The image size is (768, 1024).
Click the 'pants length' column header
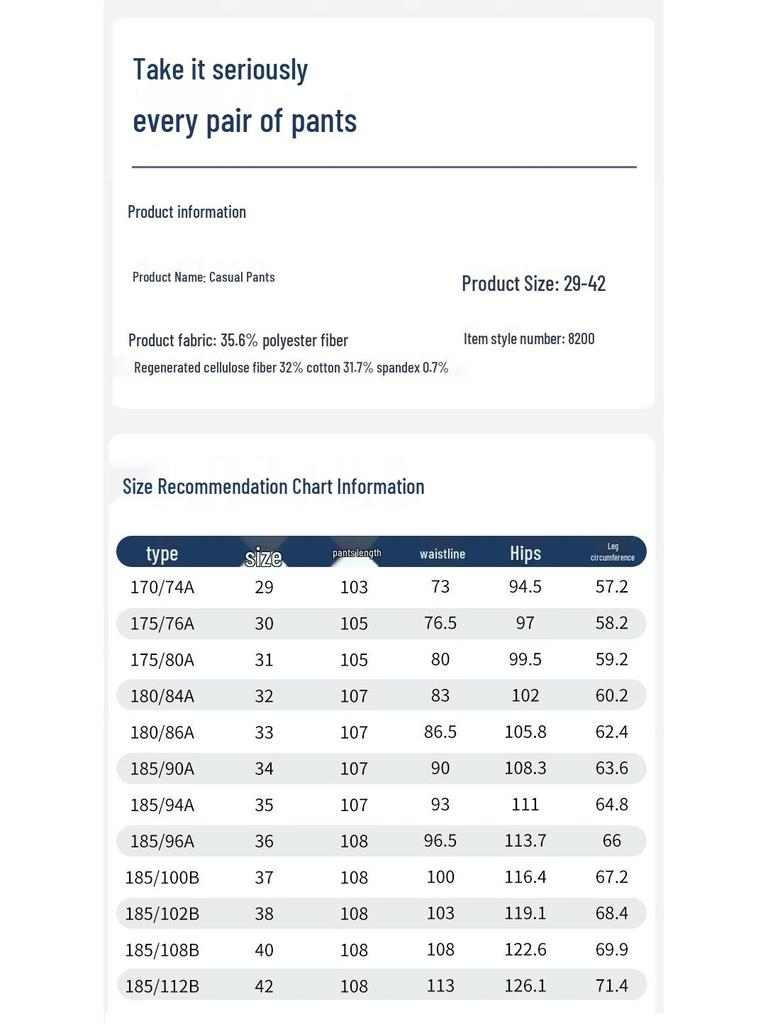tap(357, 553)
